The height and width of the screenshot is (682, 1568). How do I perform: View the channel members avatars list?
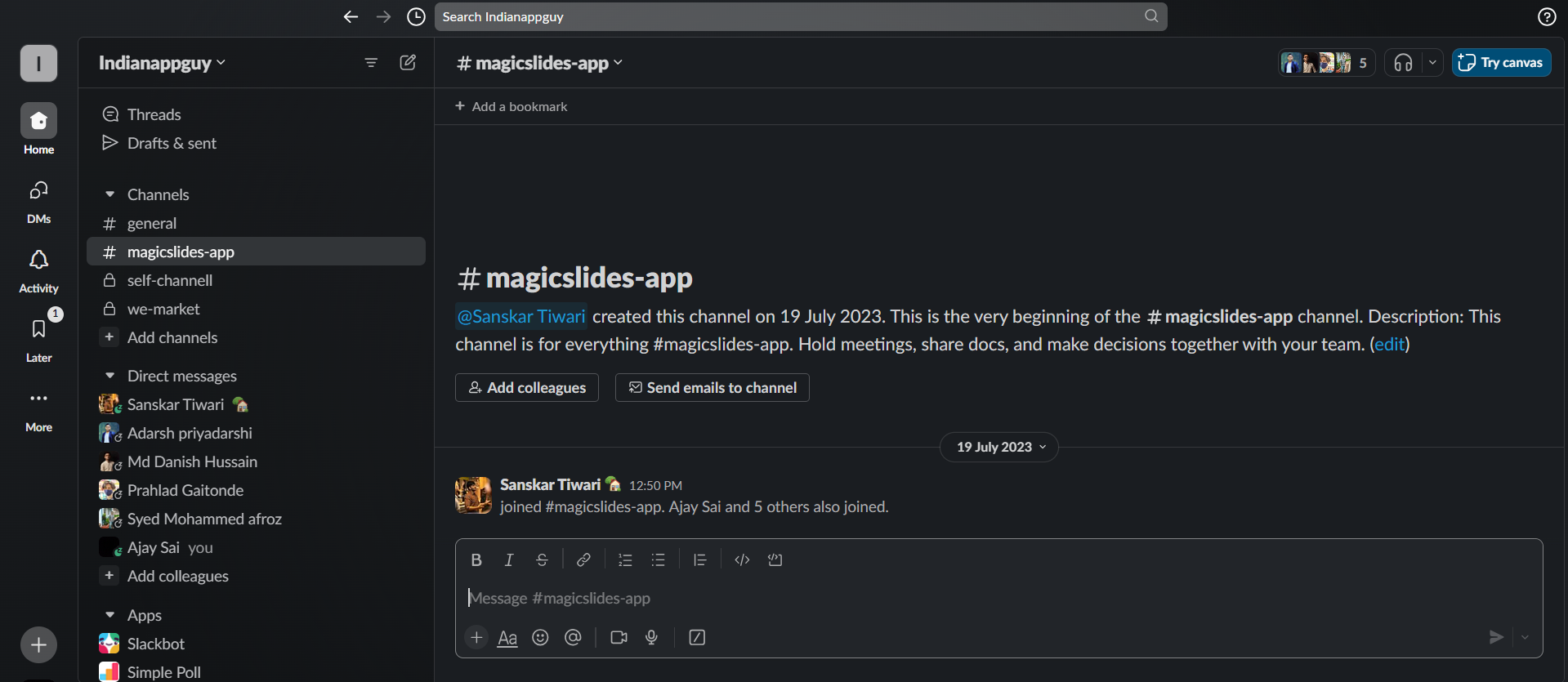[1326, 63]
